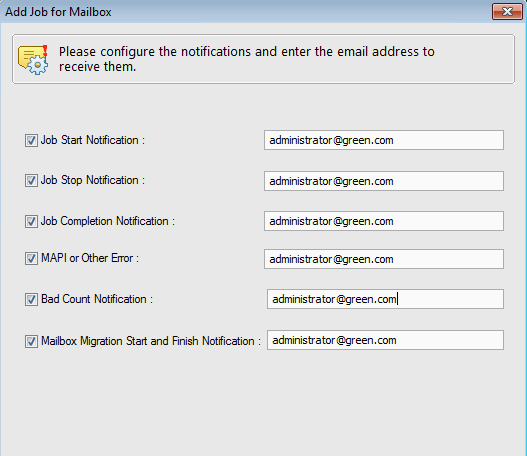Image resolution: width=527 pixels, height=456 pixels.
Task: Disable Job Completion Notification checkbox
Action: click(31, 221)
